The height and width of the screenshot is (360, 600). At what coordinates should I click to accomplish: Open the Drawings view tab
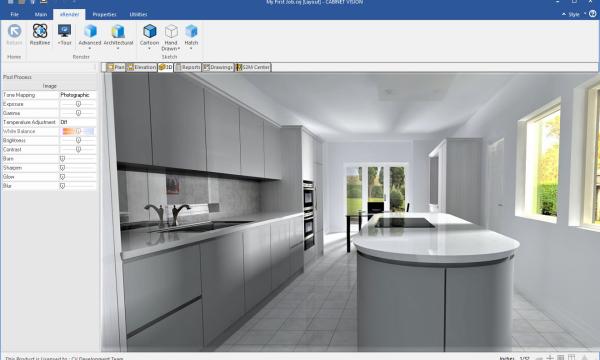pos(218,67)
